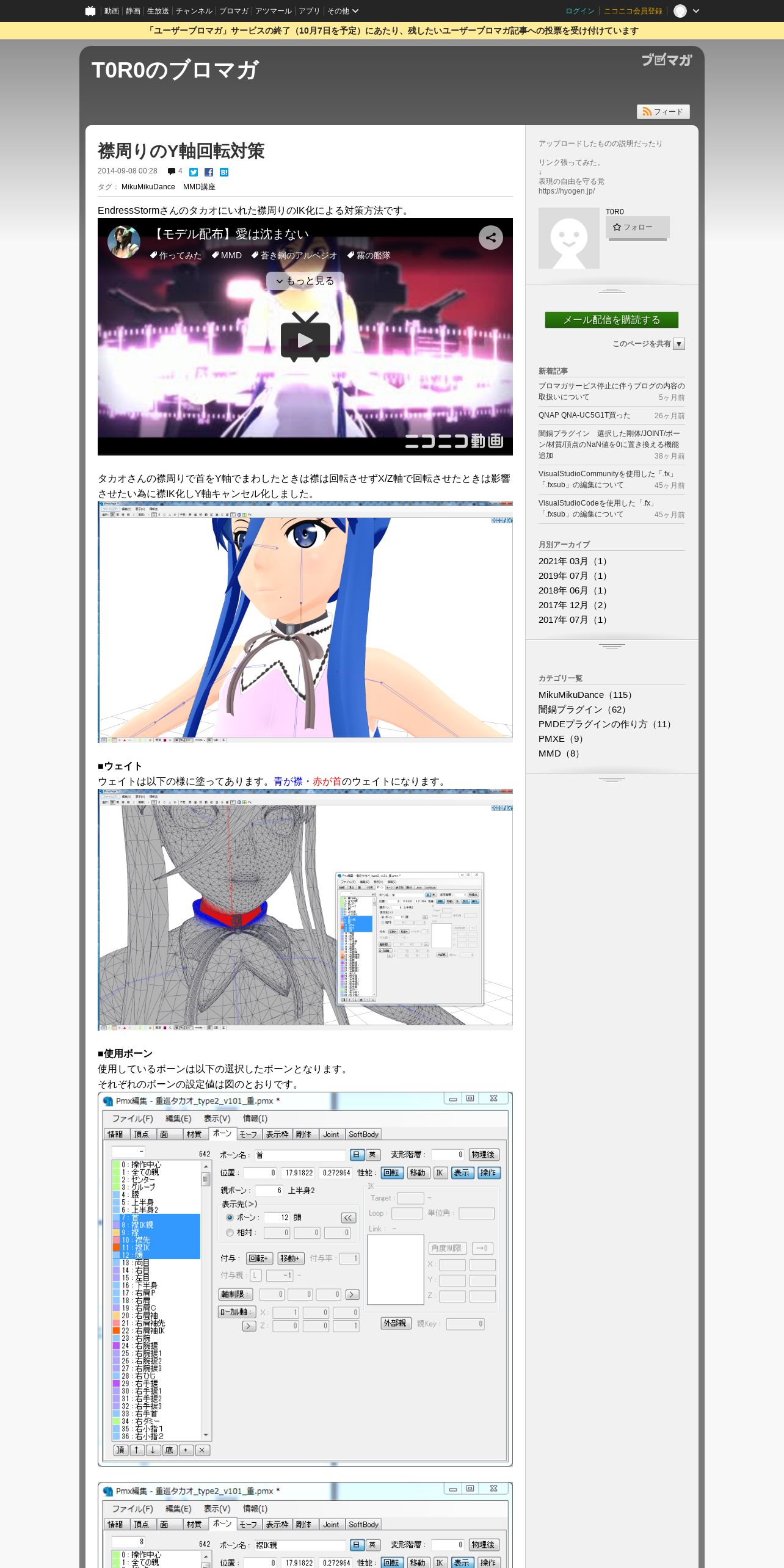Viewport: 784px width, 1568px height.
Task: Select bone row 22 : 右肩袖IK
Action: pos(156,1330)
